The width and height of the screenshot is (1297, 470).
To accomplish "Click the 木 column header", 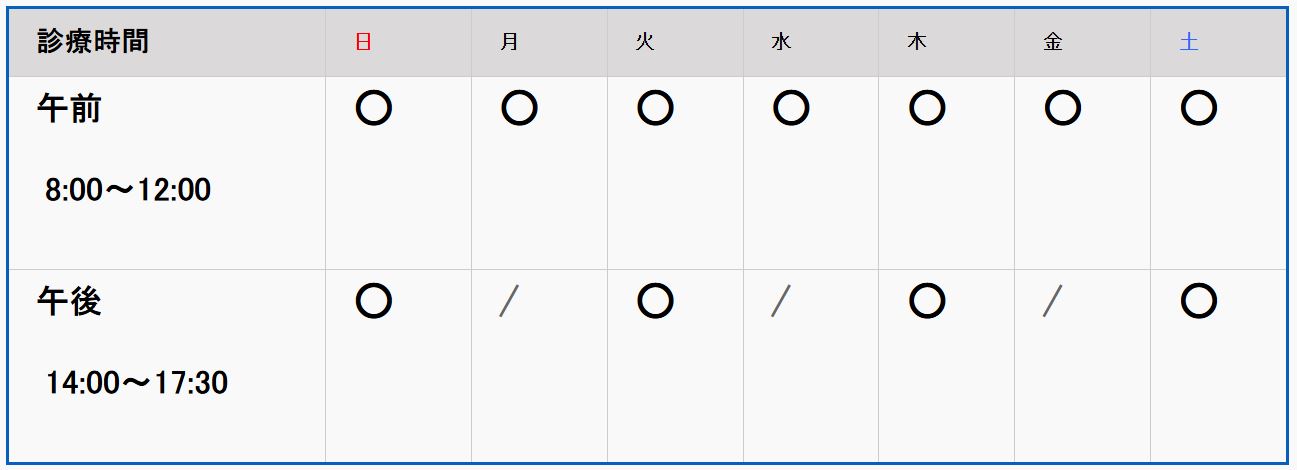I will (917, 43).
